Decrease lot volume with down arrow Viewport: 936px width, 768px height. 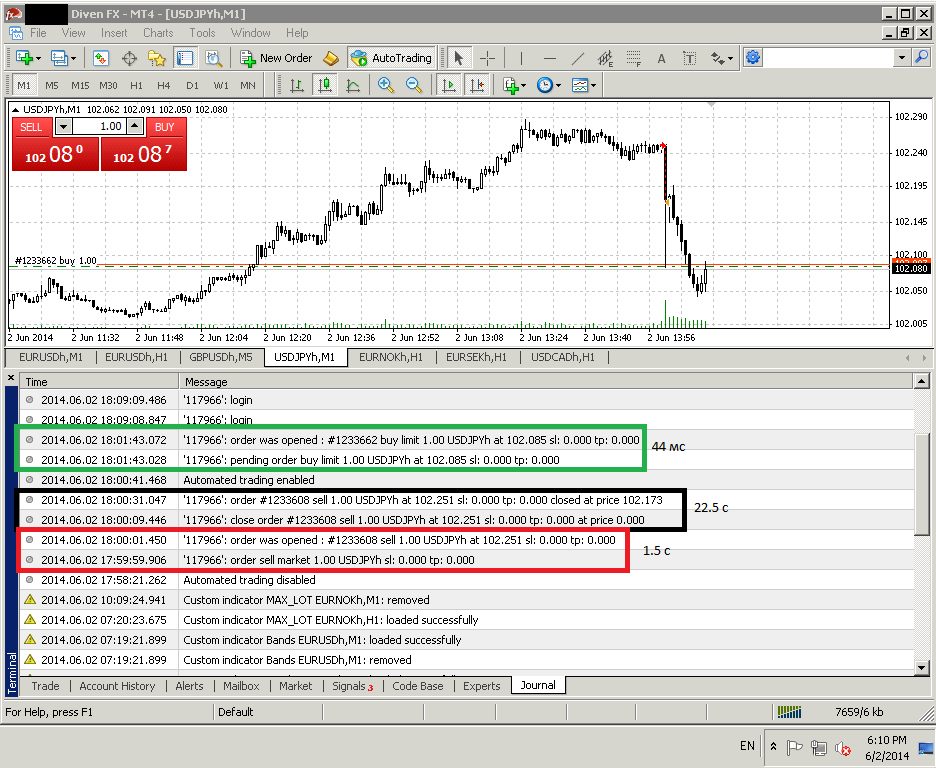[x=63, y=127]
